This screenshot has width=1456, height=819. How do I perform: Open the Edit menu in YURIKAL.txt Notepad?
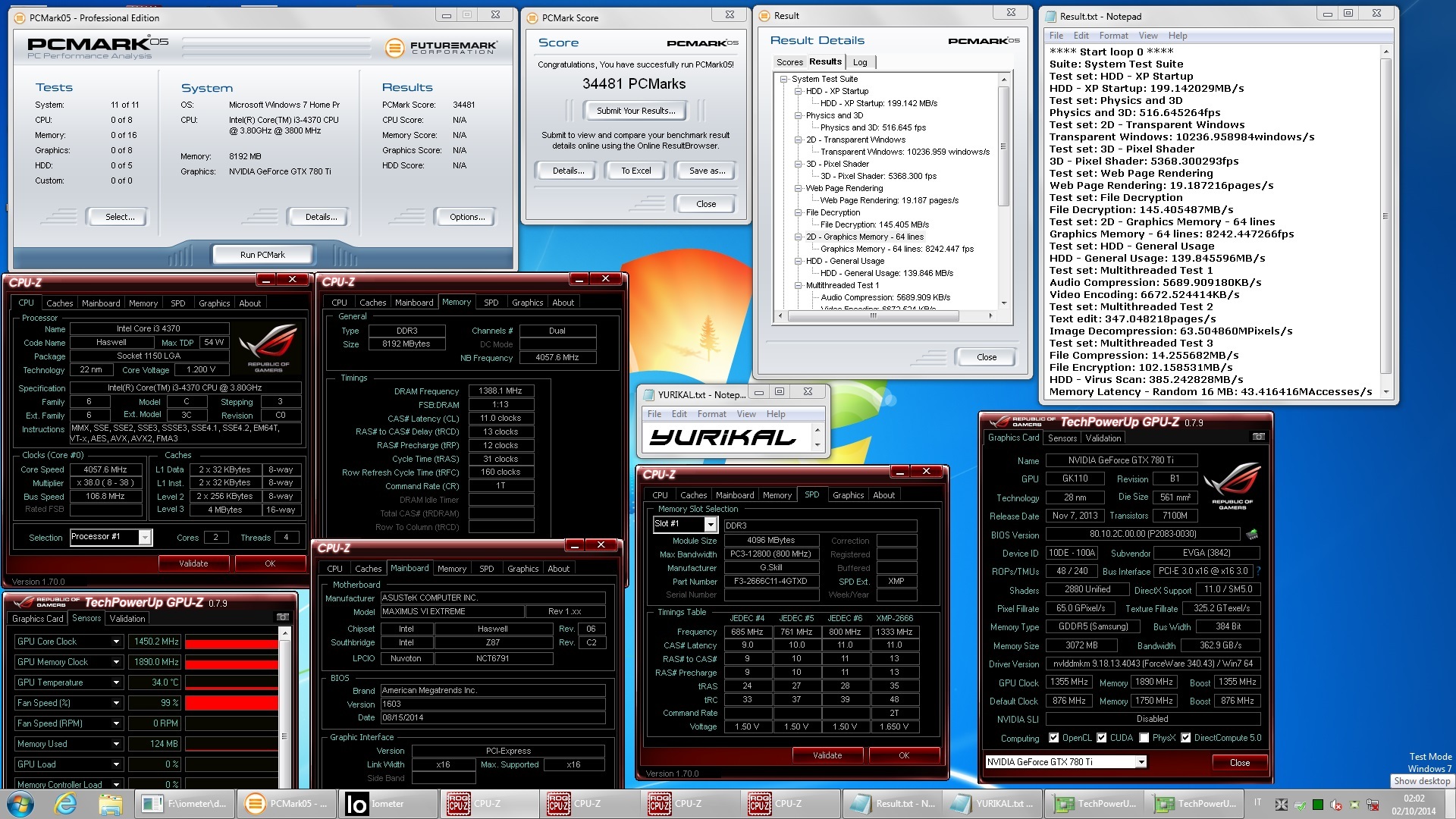pos(679,414)
